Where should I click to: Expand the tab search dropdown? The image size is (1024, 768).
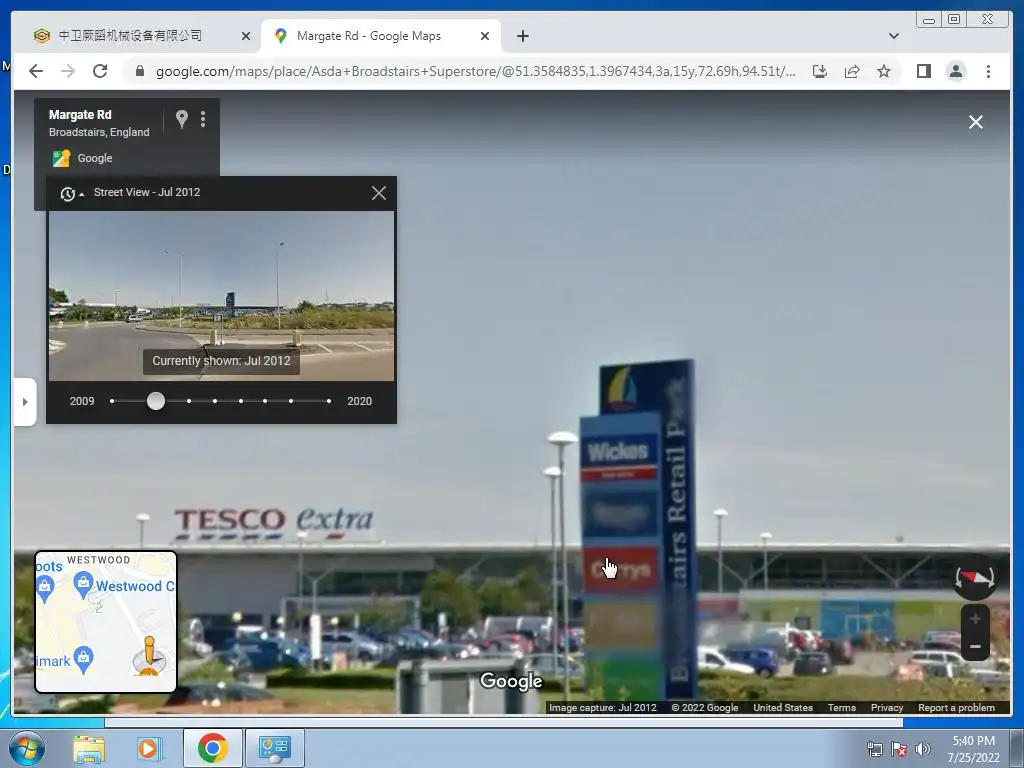tap(893, 36)
